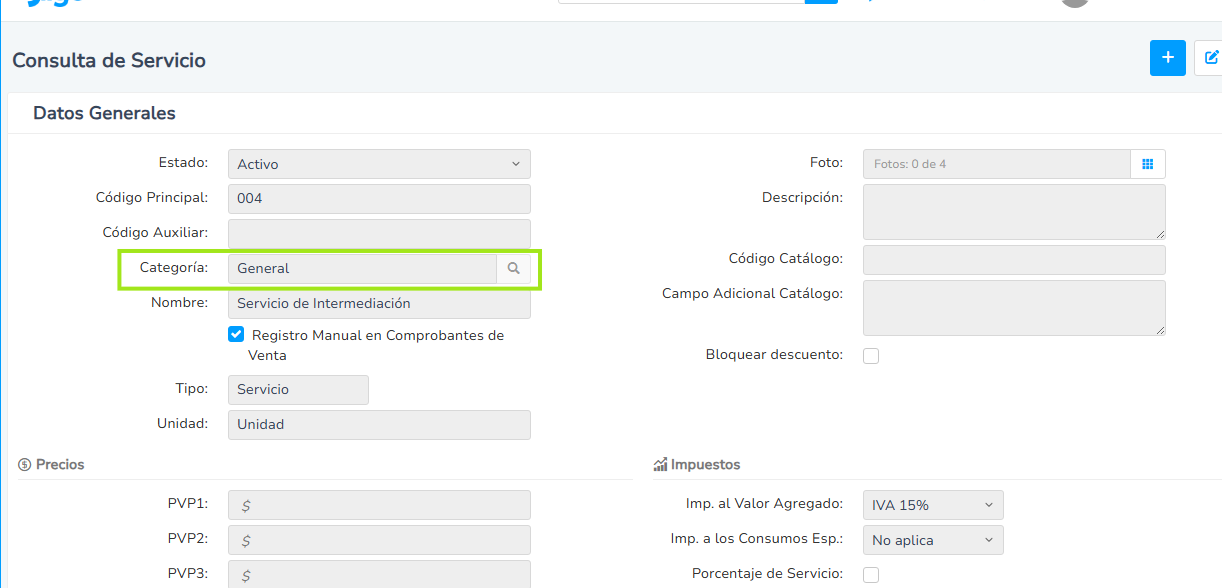1222x588 pixels.
Task: Click the PVP3 price field
Action: point(379,574)
